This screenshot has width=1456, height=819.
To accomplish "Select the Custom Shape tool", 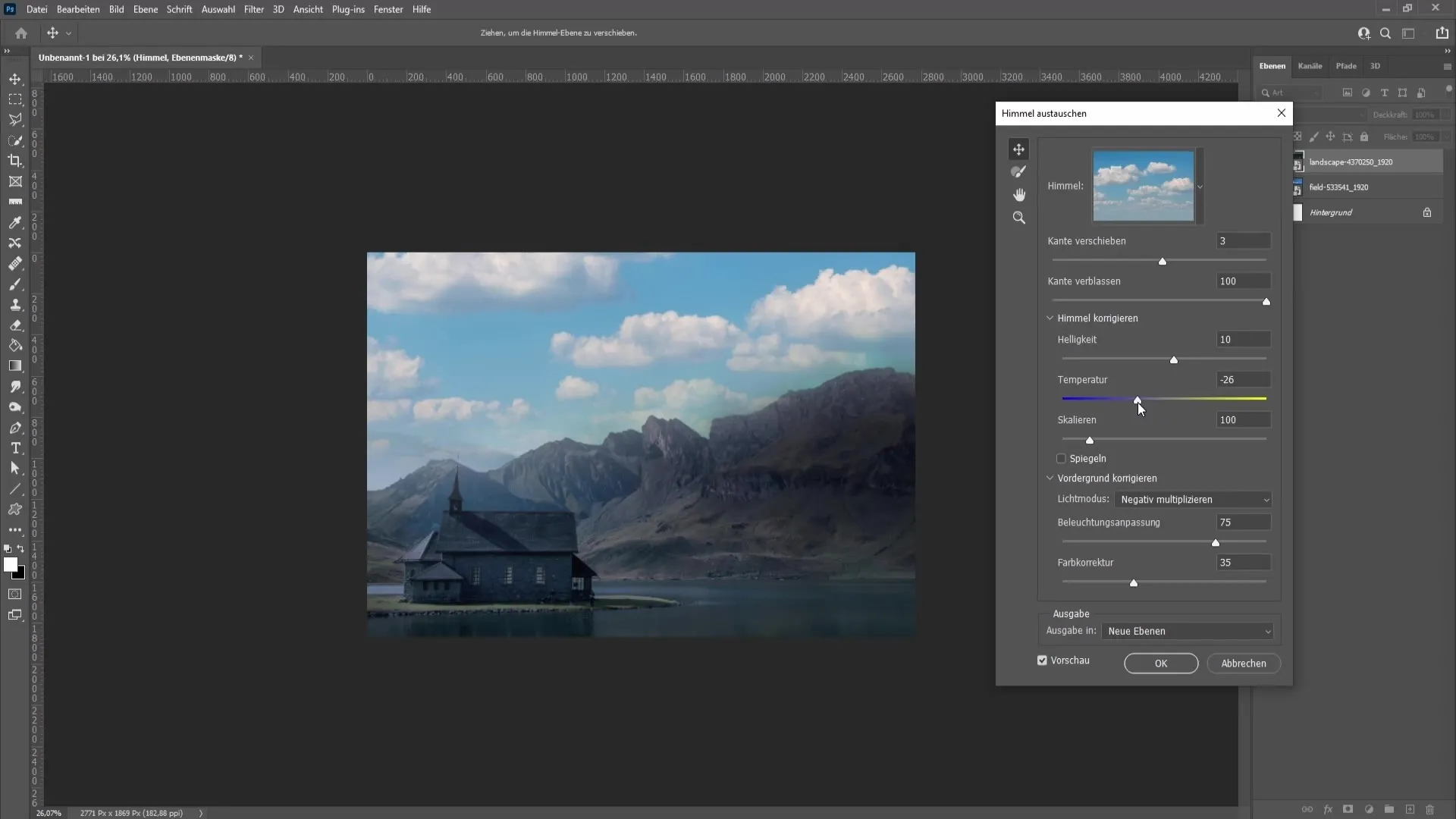I will (15, 510).
